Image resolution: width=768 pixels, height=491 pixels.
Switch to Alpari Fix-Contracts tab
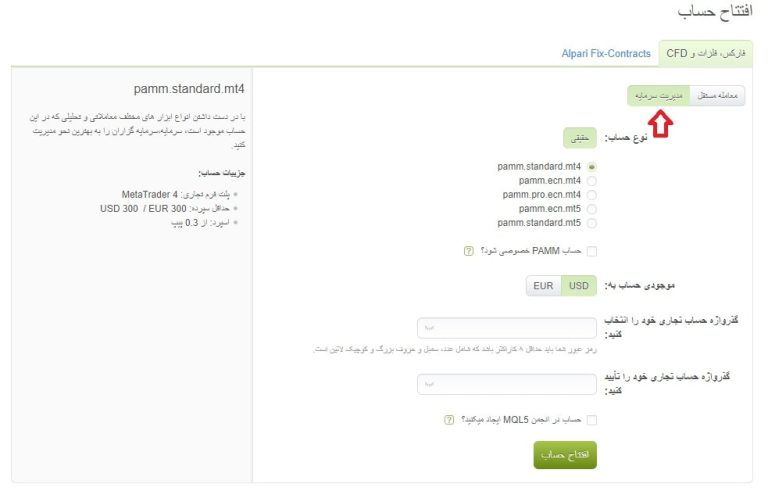coord(606,53)
